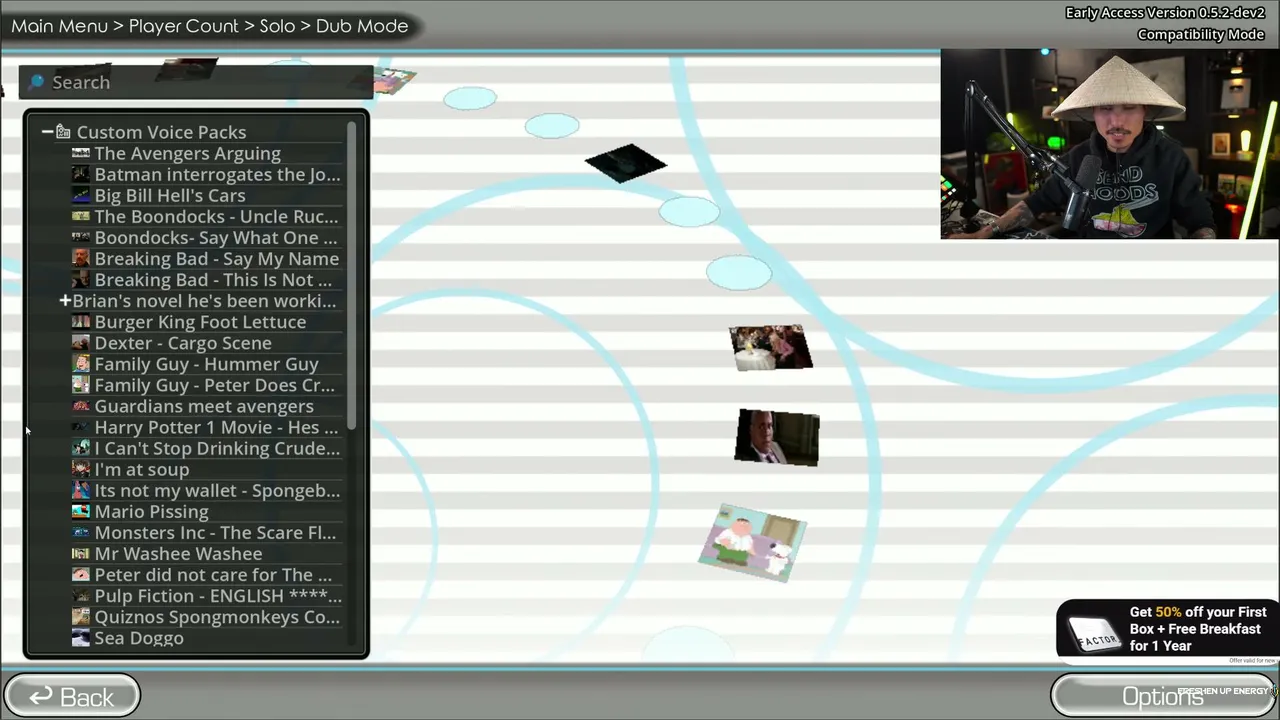This screenshot has width=1280, height=720.
Task: Click the Mr Washee Washee thumbnail icon
Action: pyautogui.click(x=81, y=553)
